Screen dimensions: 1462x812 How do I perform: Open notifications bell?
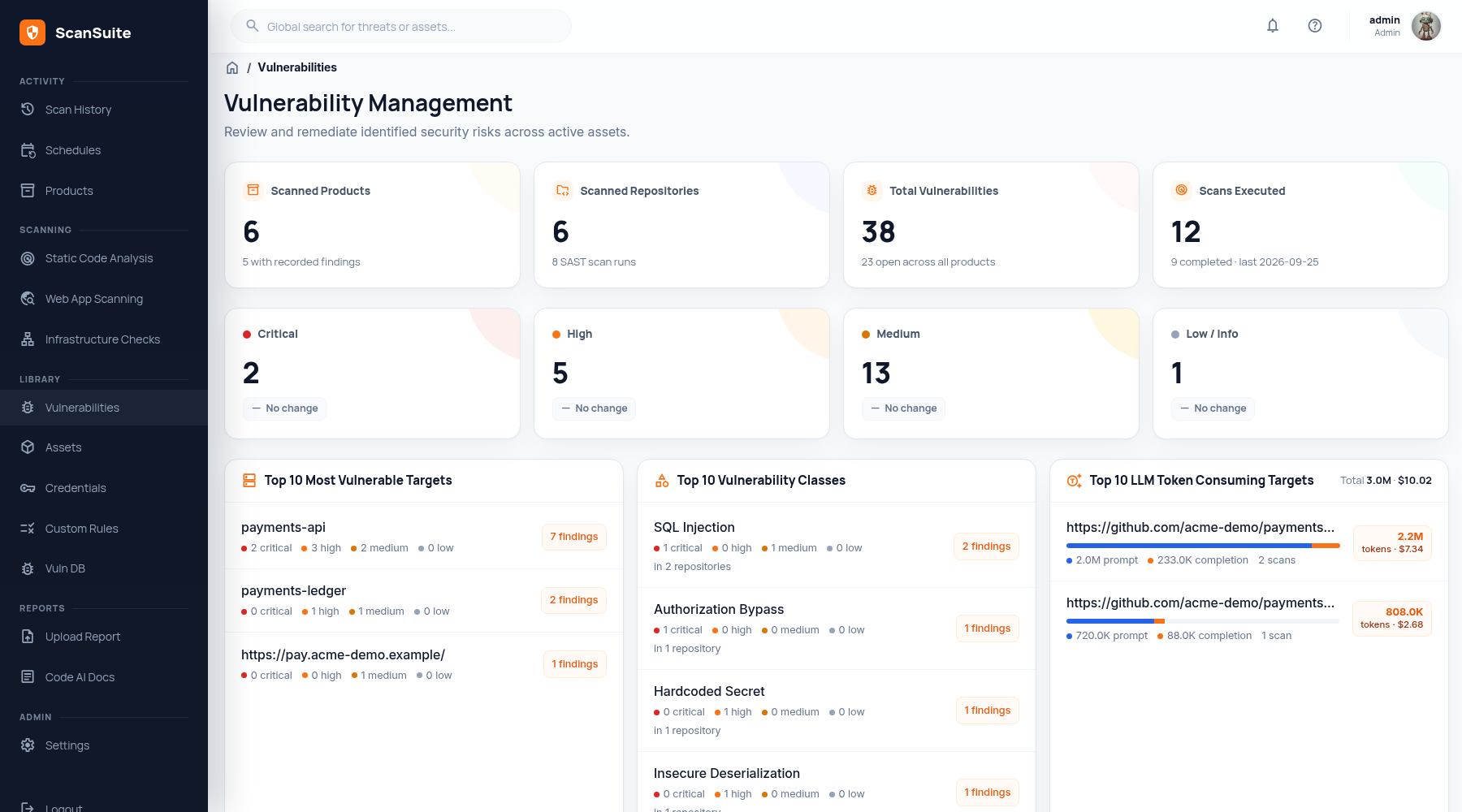coord(1273,26)
